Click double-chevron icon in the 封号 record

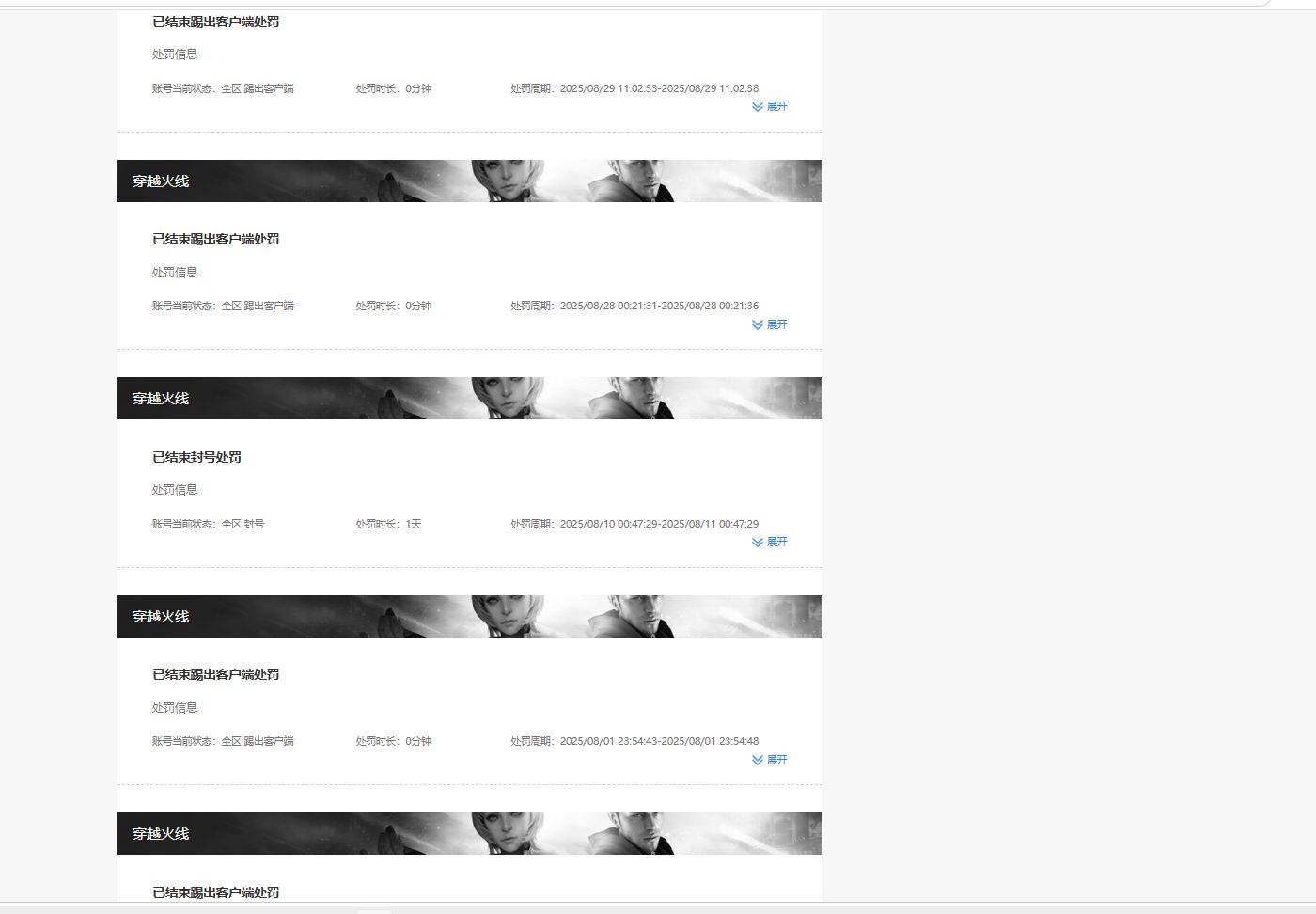pos(758,542)
